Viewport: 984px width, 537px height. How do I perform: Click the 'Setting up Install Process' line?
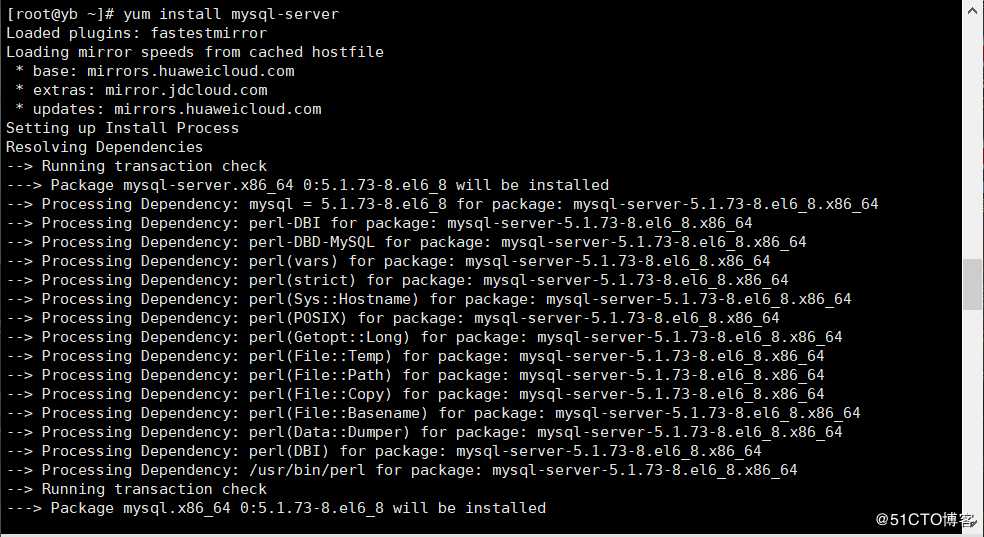(x=122, y=128)
